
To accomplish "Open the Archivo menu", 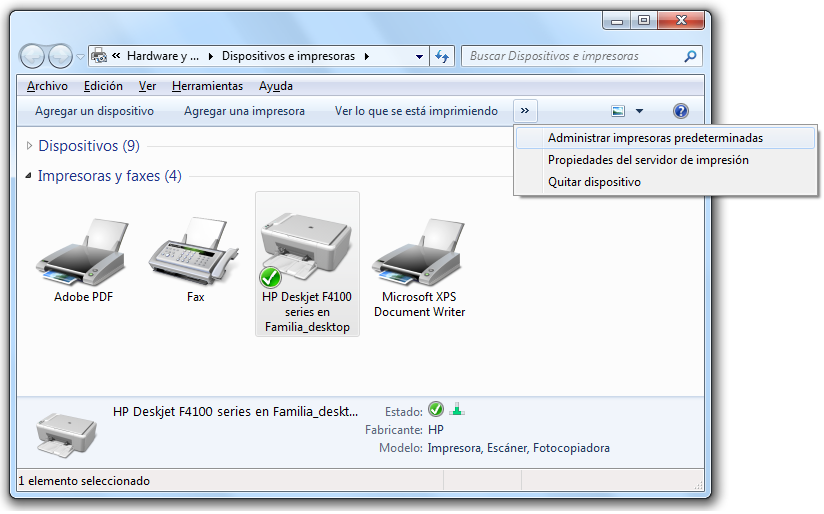I will [x=47, y=86].
